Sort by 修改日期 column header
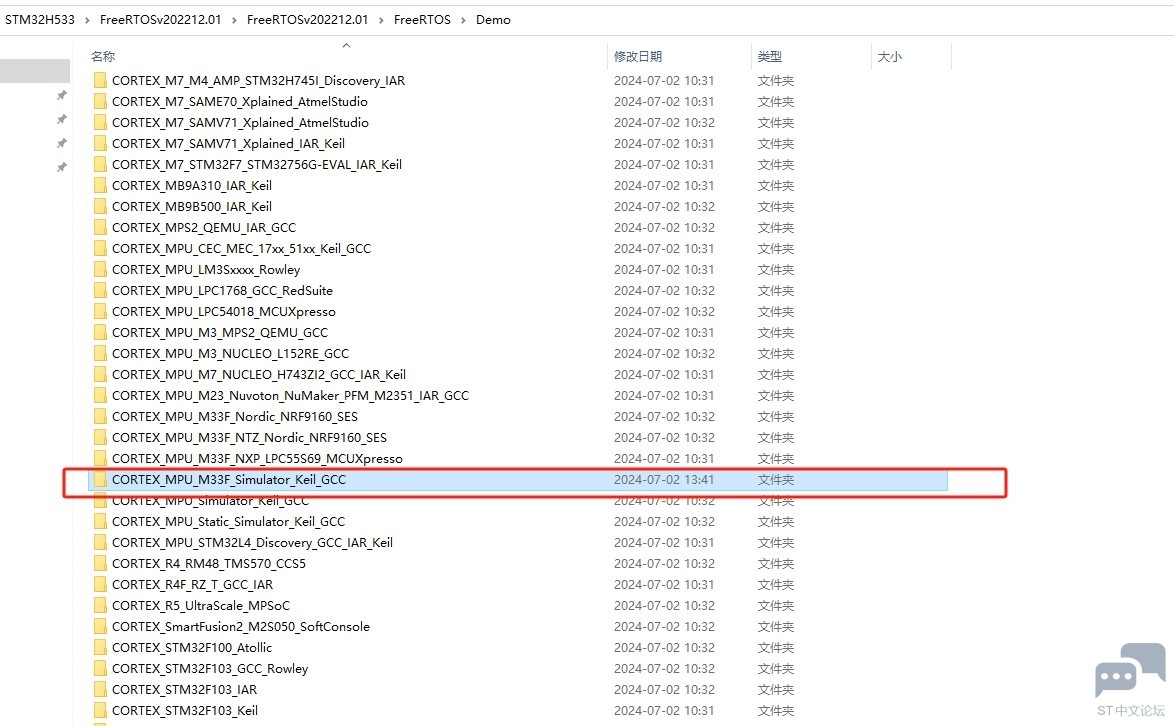Screen dimensions: 1174x726 pyautogui.click(x=638, y=57)
